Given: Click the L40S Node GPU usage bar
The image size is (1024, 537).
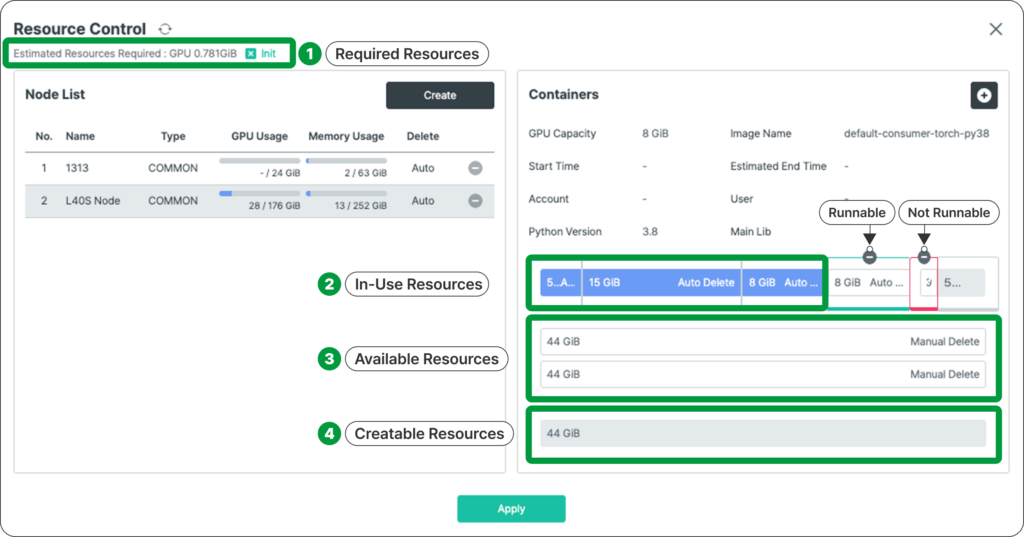Looking at the screenshot, I should (x=259, y=194).
